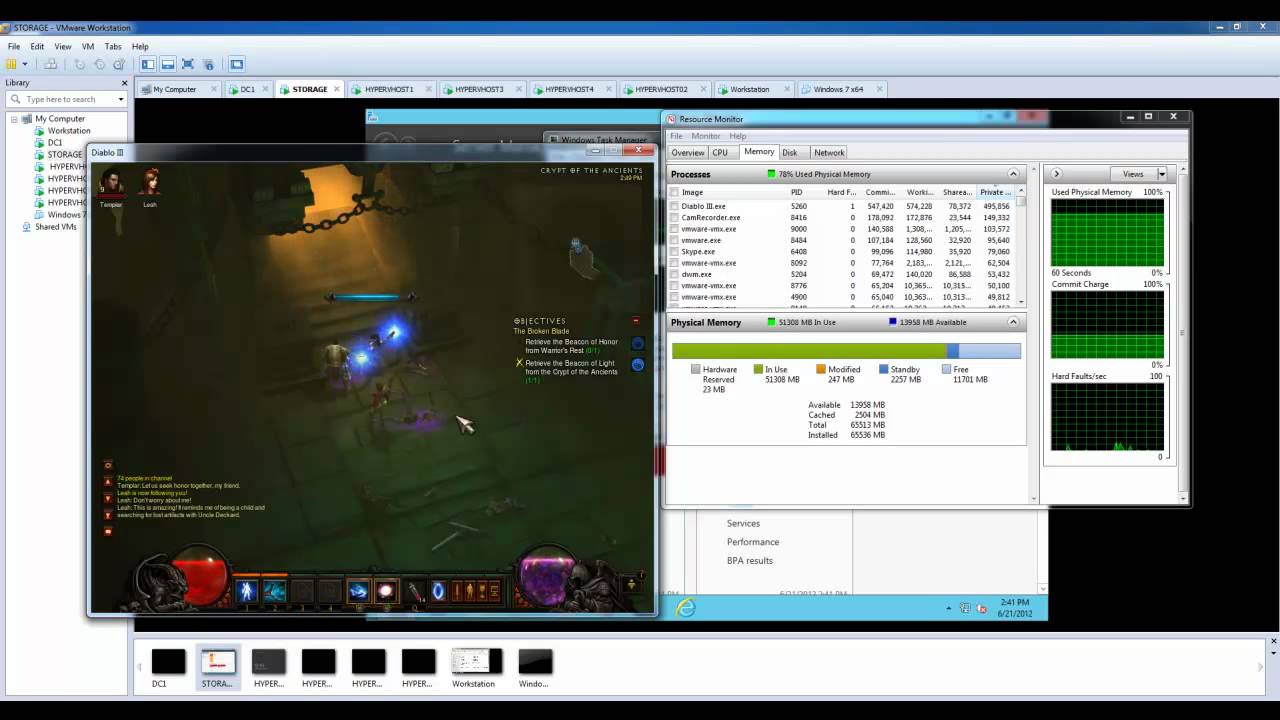Viewport: 1280px width, 720px height.
Task: Collapse the graphs pane arrow button
Action: click(1056, 174)
